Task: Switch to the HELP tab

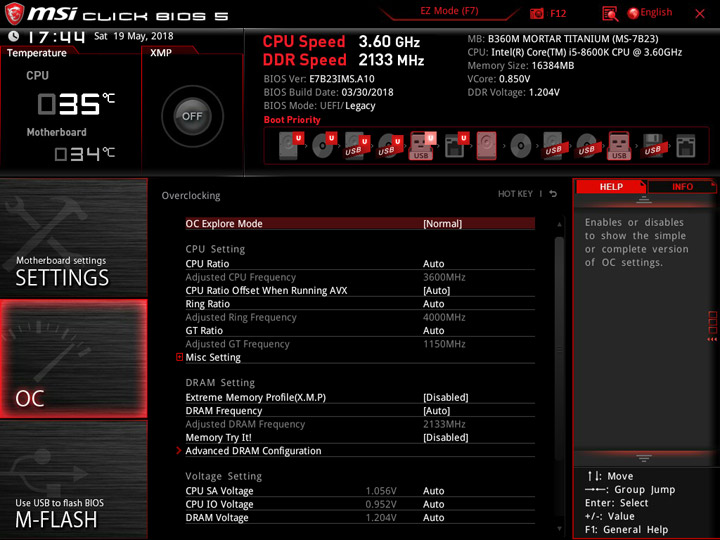Action: pyautogui.click(x=611, y=186)
